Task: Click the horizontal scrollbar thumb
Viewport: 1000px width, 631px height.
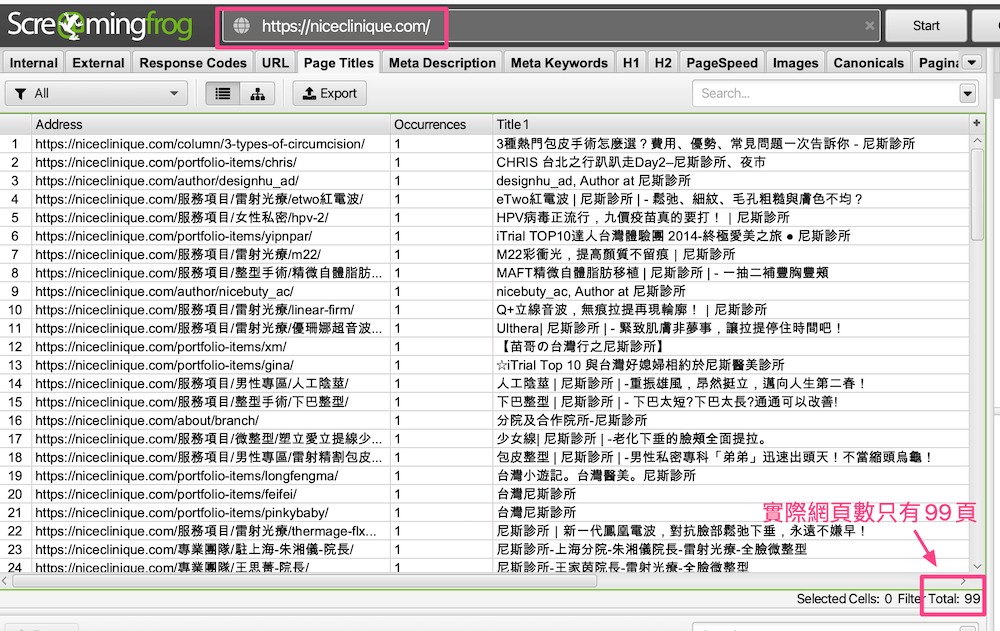Action: (x=305, y=581)
